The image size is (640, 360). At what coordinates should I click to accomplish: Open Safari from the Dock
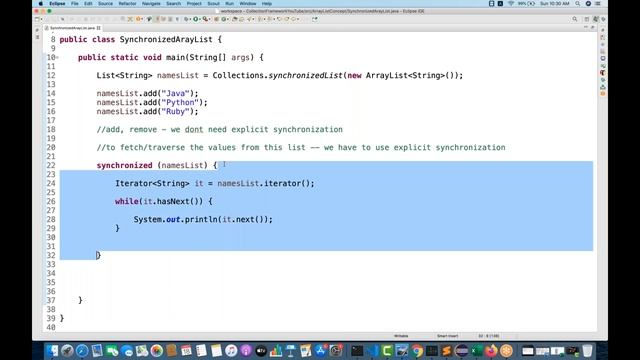coord(82,351)
